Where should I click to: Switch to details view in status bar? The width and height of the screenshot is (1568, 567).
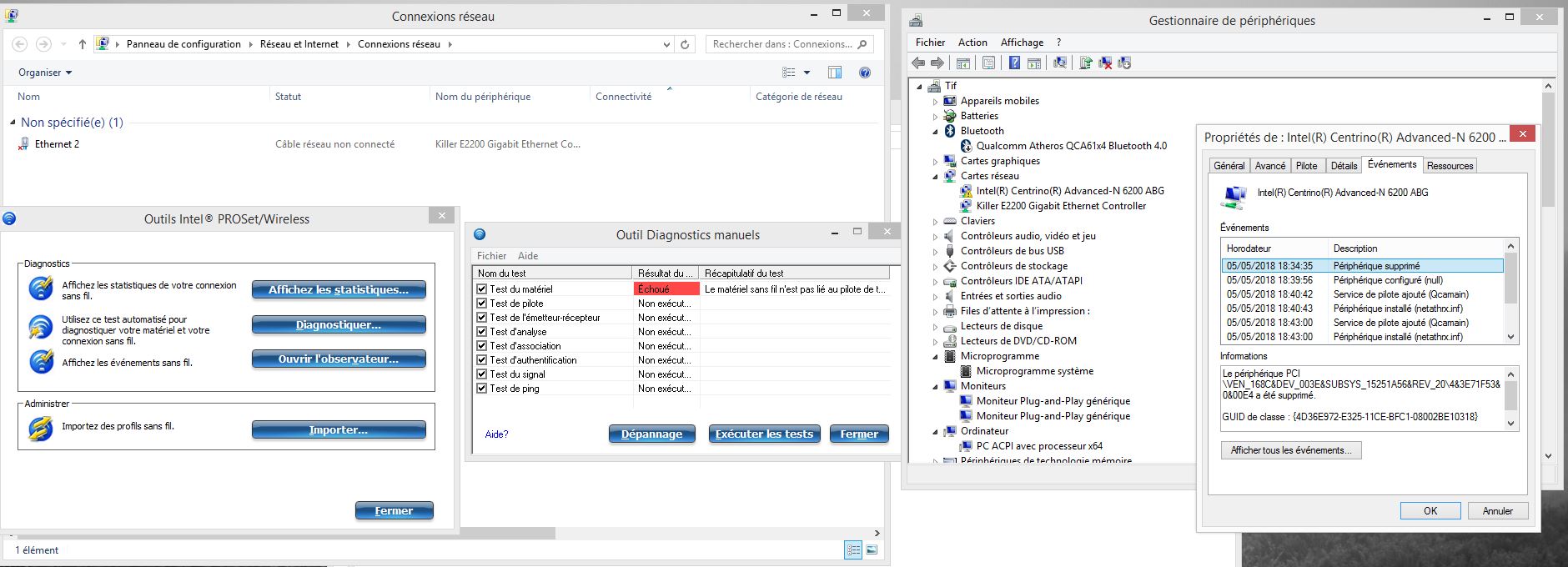(853, 549)
